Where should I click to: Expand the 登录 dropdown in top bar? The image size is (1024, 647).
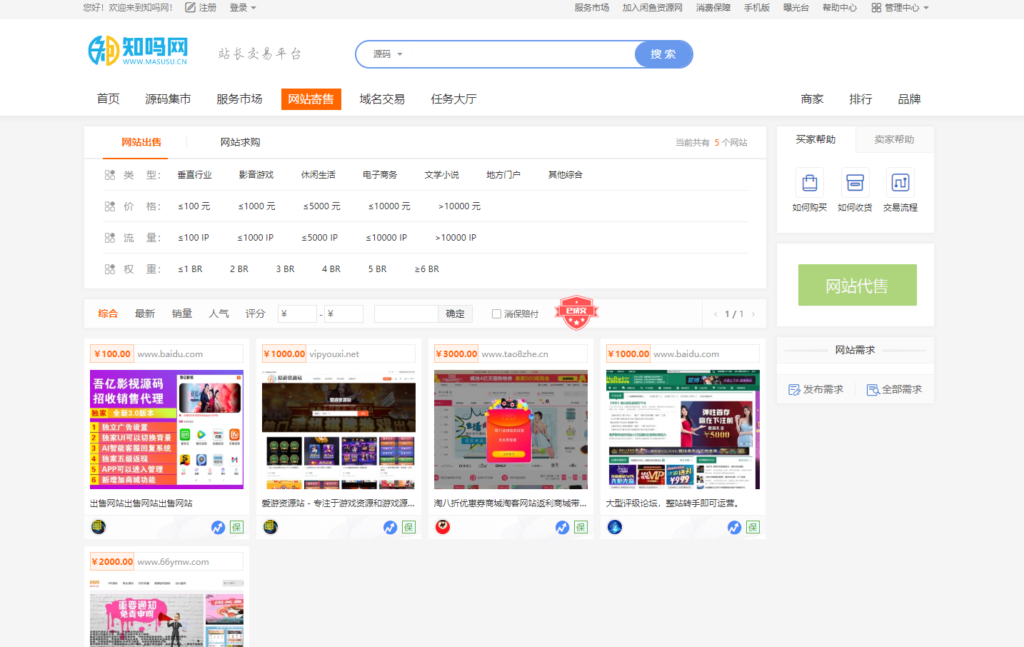coord(243,7)
